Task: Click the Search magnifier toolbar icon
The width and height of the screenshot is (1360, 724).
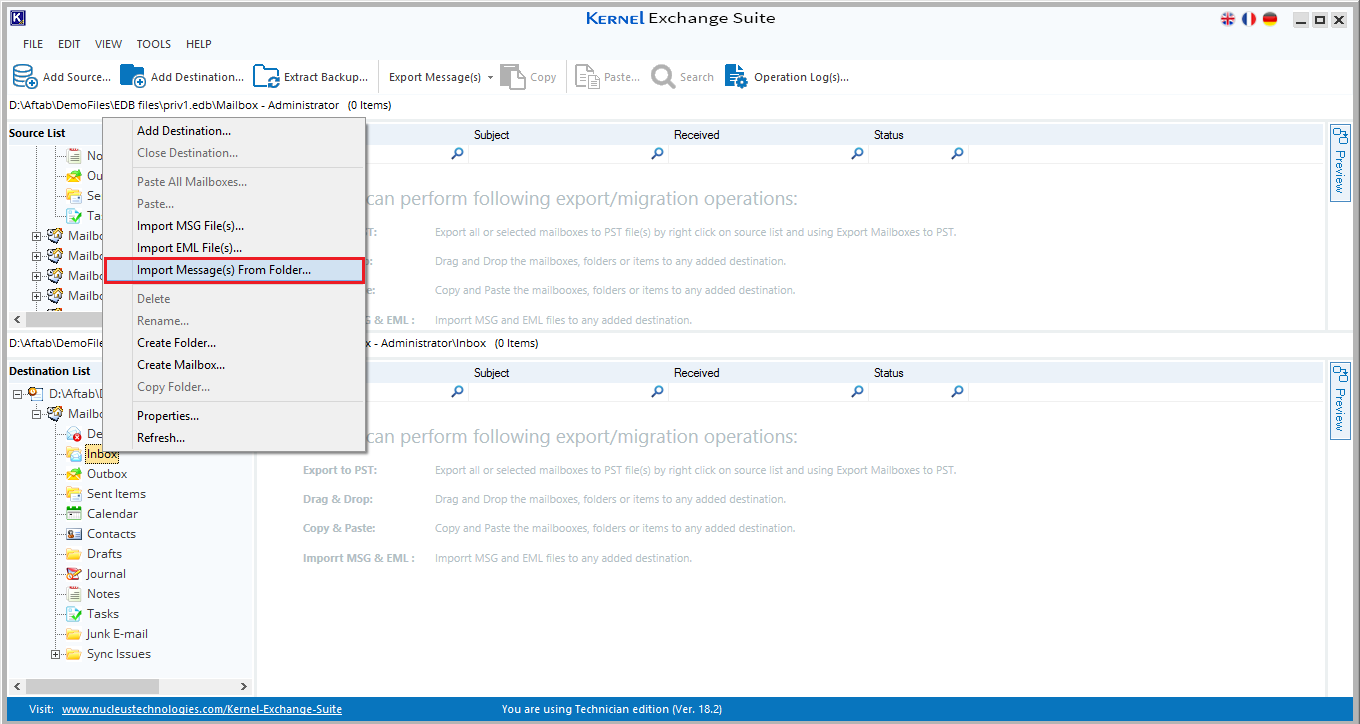Action: point(663,77)
